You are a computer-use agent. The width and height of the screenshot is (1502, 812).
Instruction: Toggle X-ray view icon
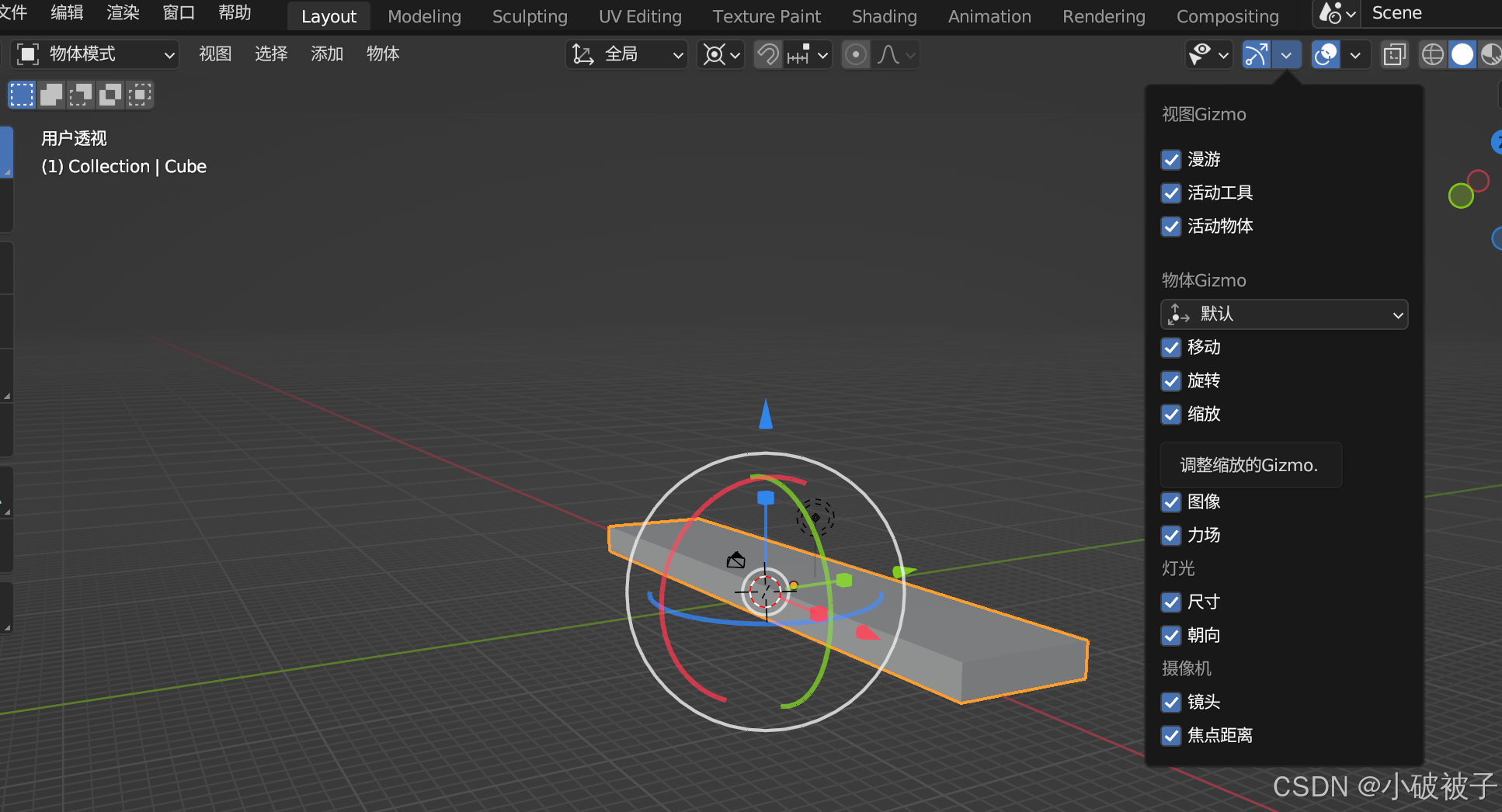tap(1395, 54)
